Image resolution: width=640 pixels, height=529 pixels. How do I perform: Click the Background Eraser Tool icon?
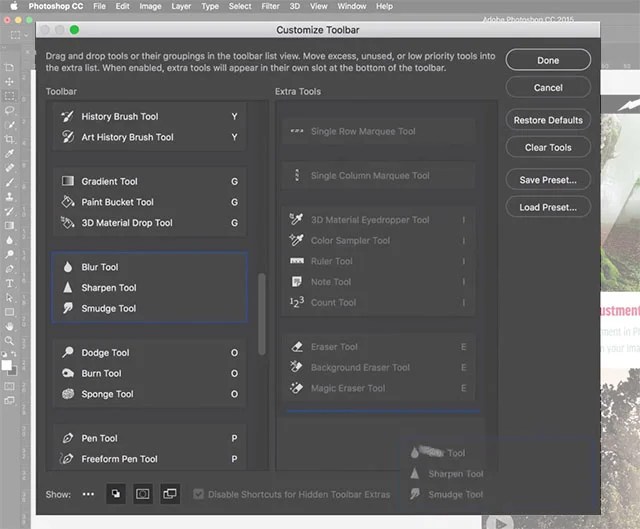point(296,367)
